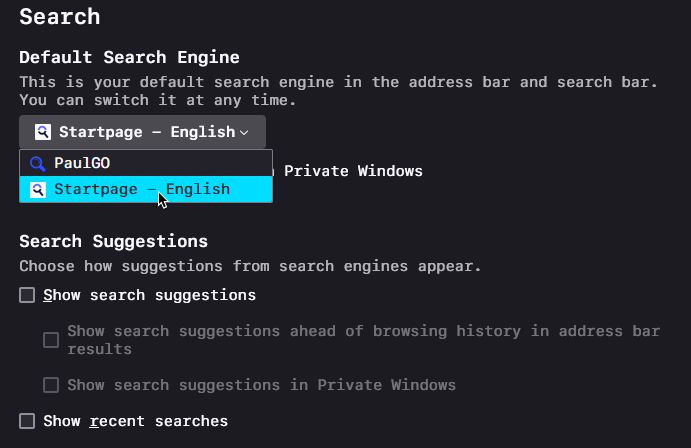Click text "Choose how suggestions from search engines appear."
The image size is (691, 448).
[x=250, y=267]
